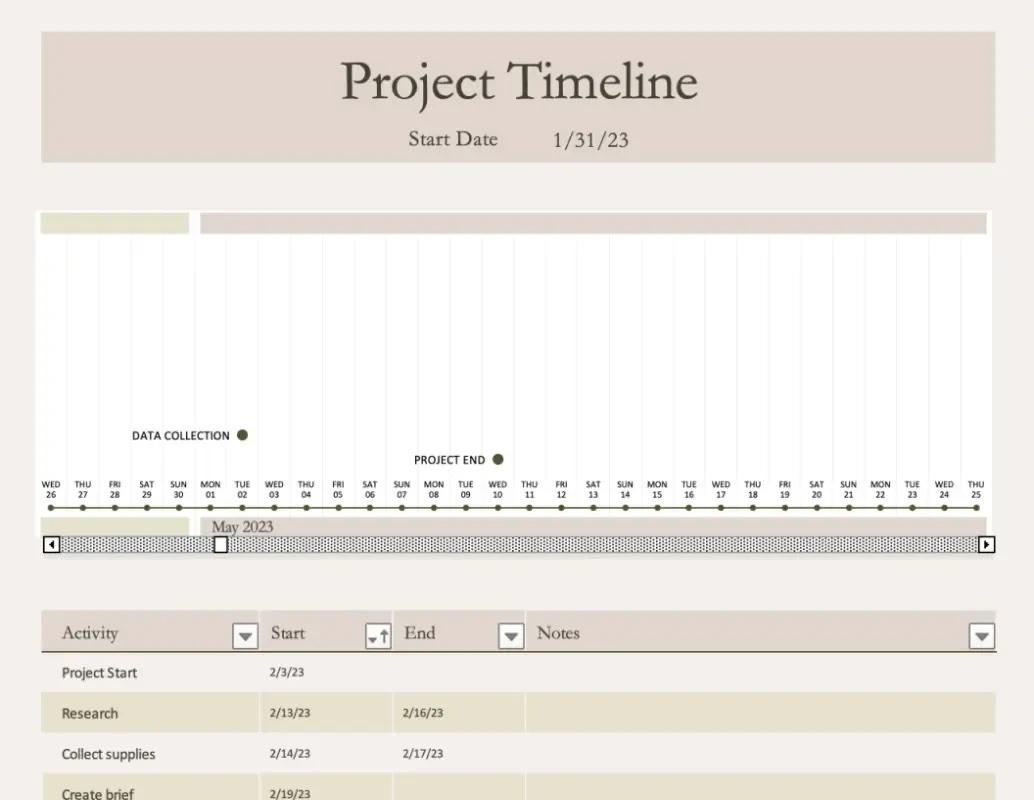Select the Create brief activity cell
Viewport: 1034px width, 800px height.
(x=150, y=787)
